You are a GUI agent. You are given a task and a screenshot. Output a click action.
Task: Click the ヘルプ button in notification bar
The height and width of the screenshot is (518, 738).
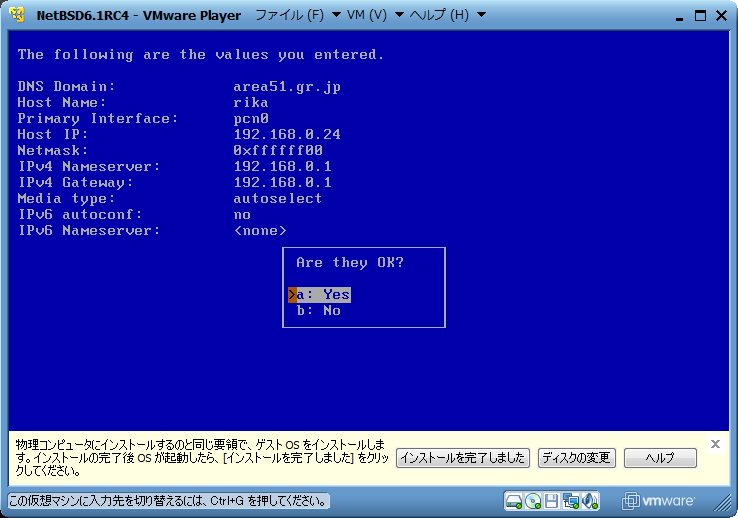pos(660,458)
